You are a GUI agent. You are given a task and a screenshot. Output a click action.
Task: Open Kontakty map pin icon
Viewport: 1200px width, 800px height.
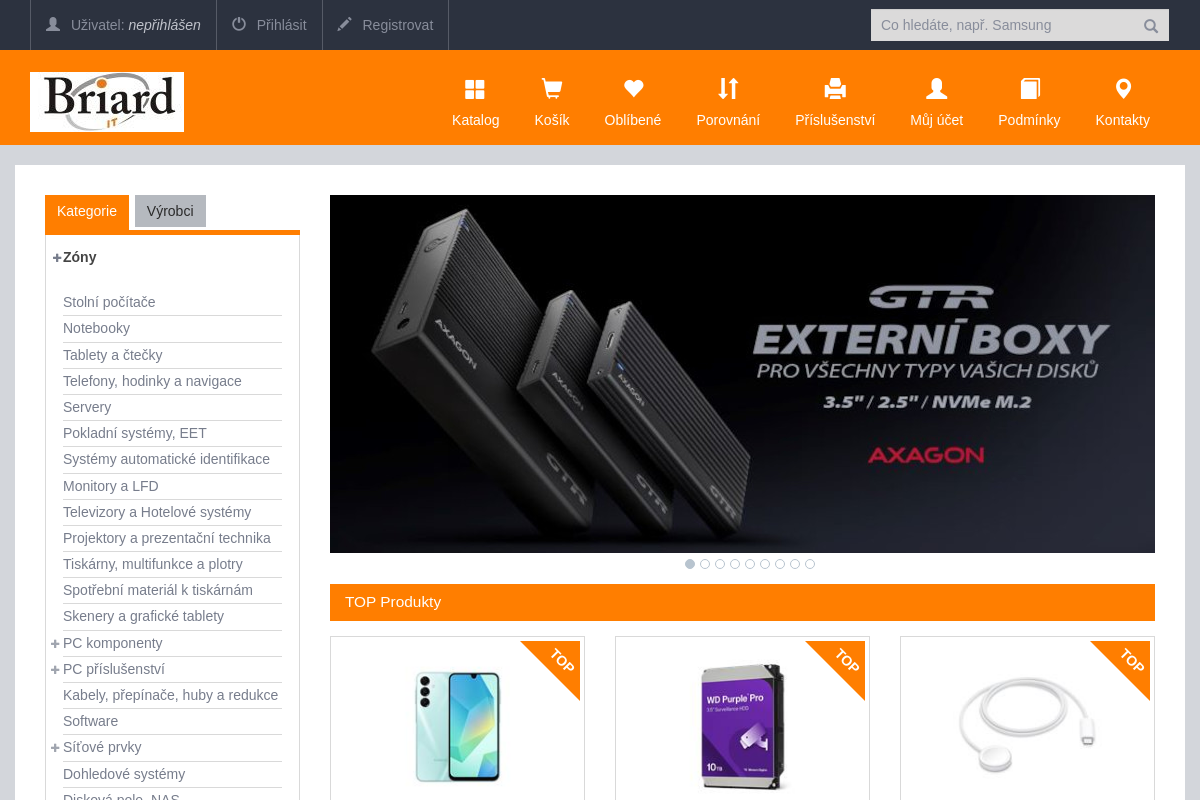point(1122,89)
